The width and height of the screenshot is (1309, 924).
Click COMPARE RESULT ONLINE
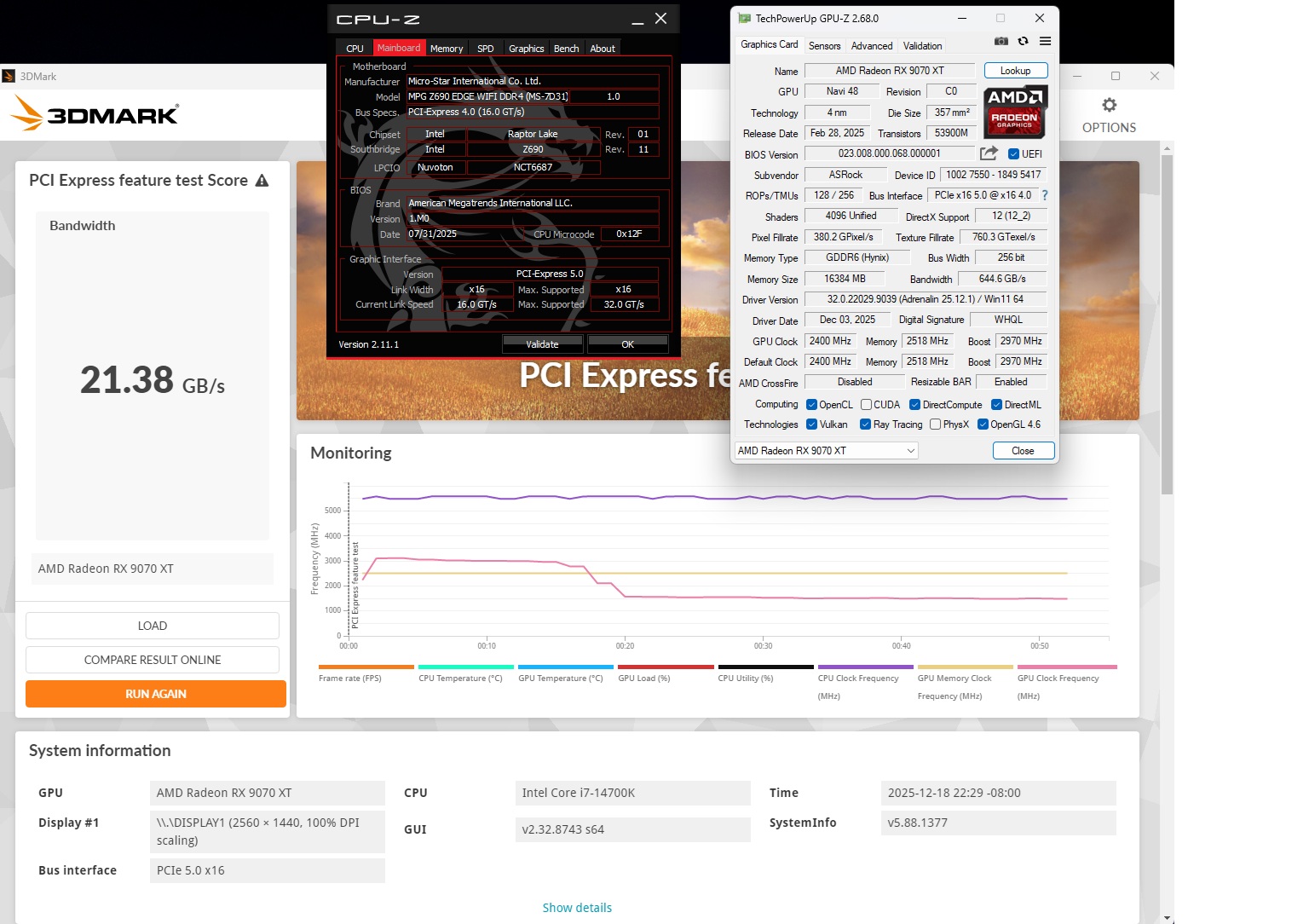point(153,660)
